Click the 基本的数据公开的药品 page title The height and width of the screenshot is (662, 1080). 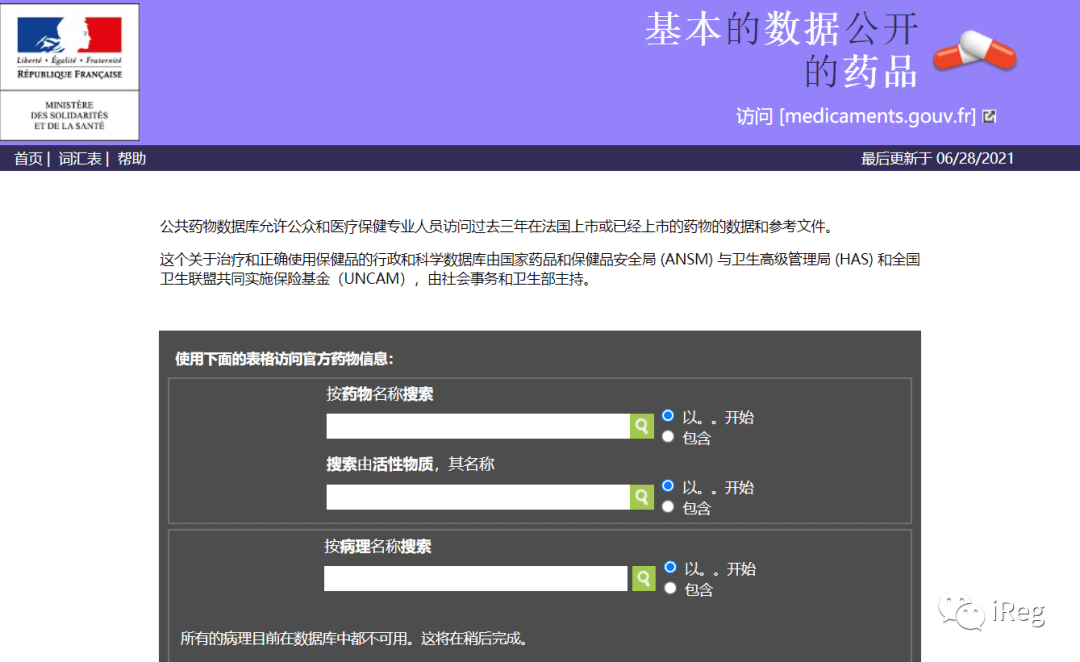point(781,50)
